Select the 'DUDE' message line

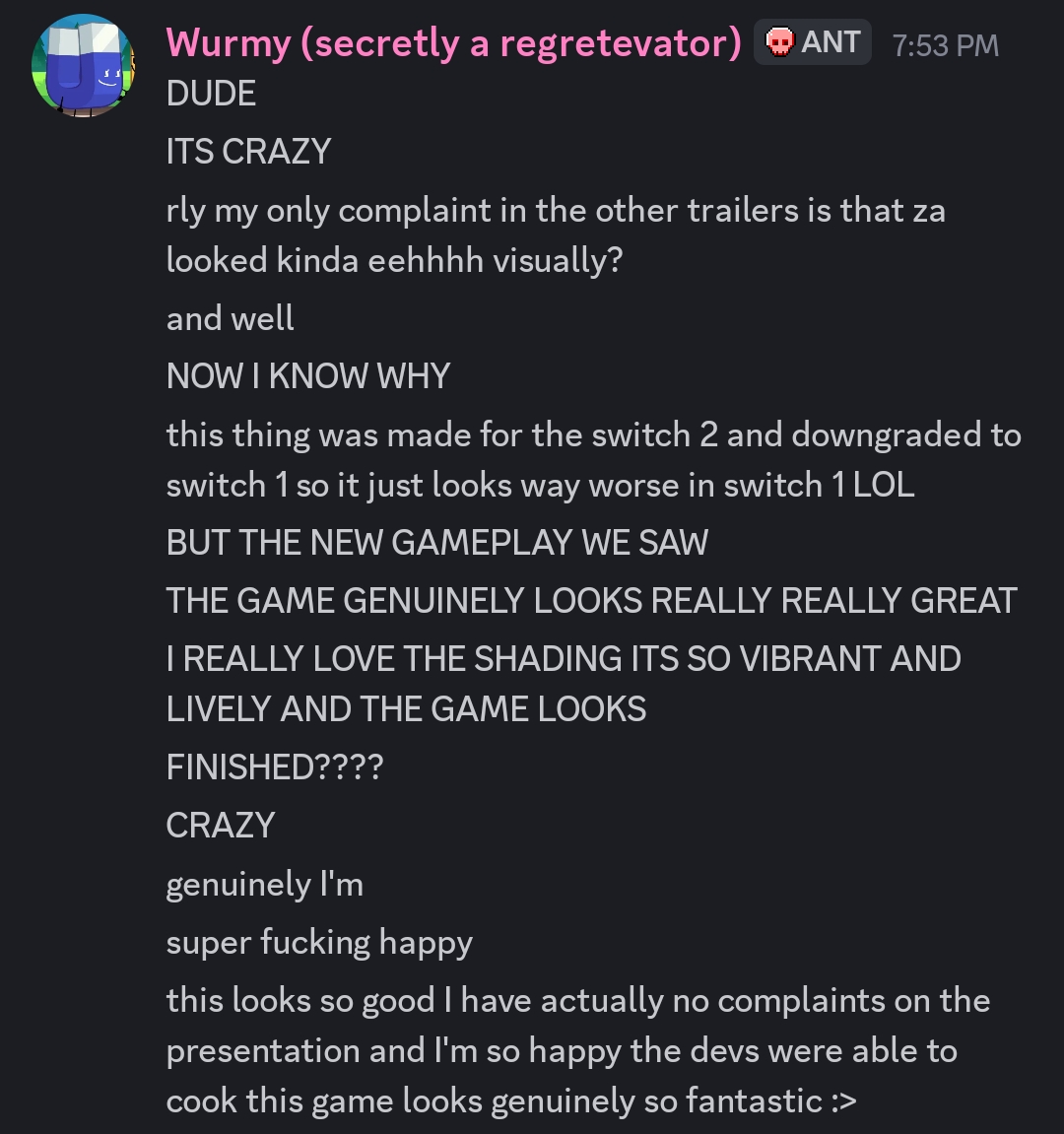point(211,94)
